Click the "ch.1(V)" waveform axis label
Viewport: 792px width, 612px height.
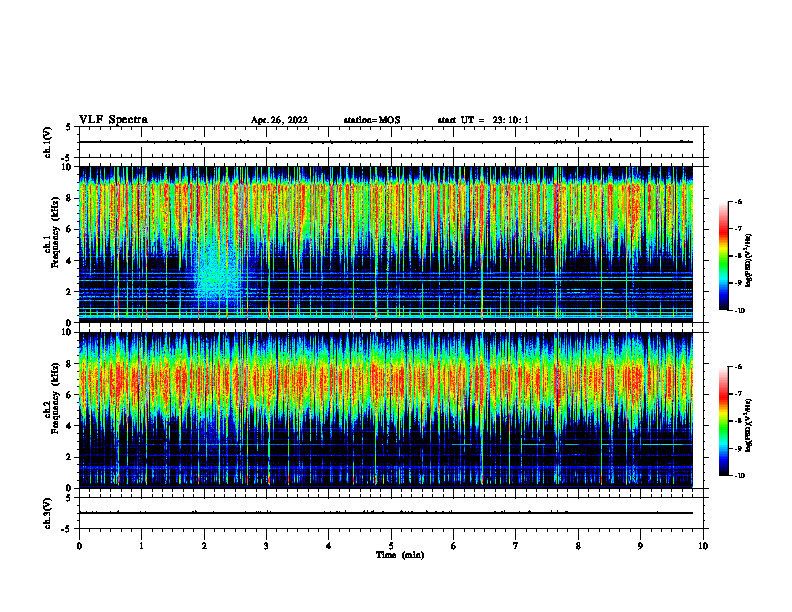click(x=47, y=142)
